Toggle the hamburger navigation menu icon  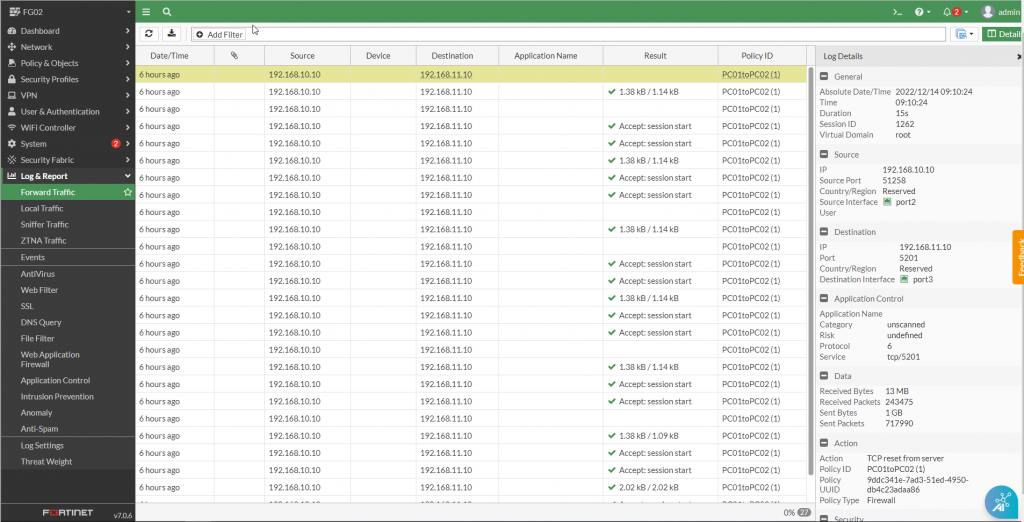[146, 12]
